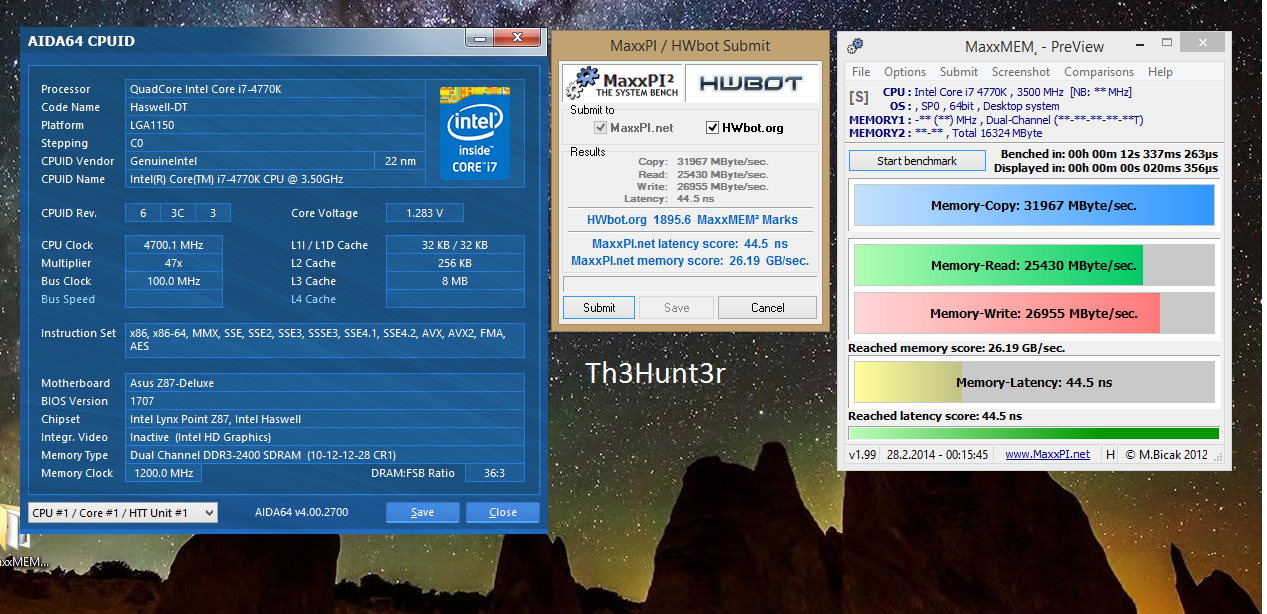Click the Bus Speed label link
1267x614 pixels.
coord(68,299)
